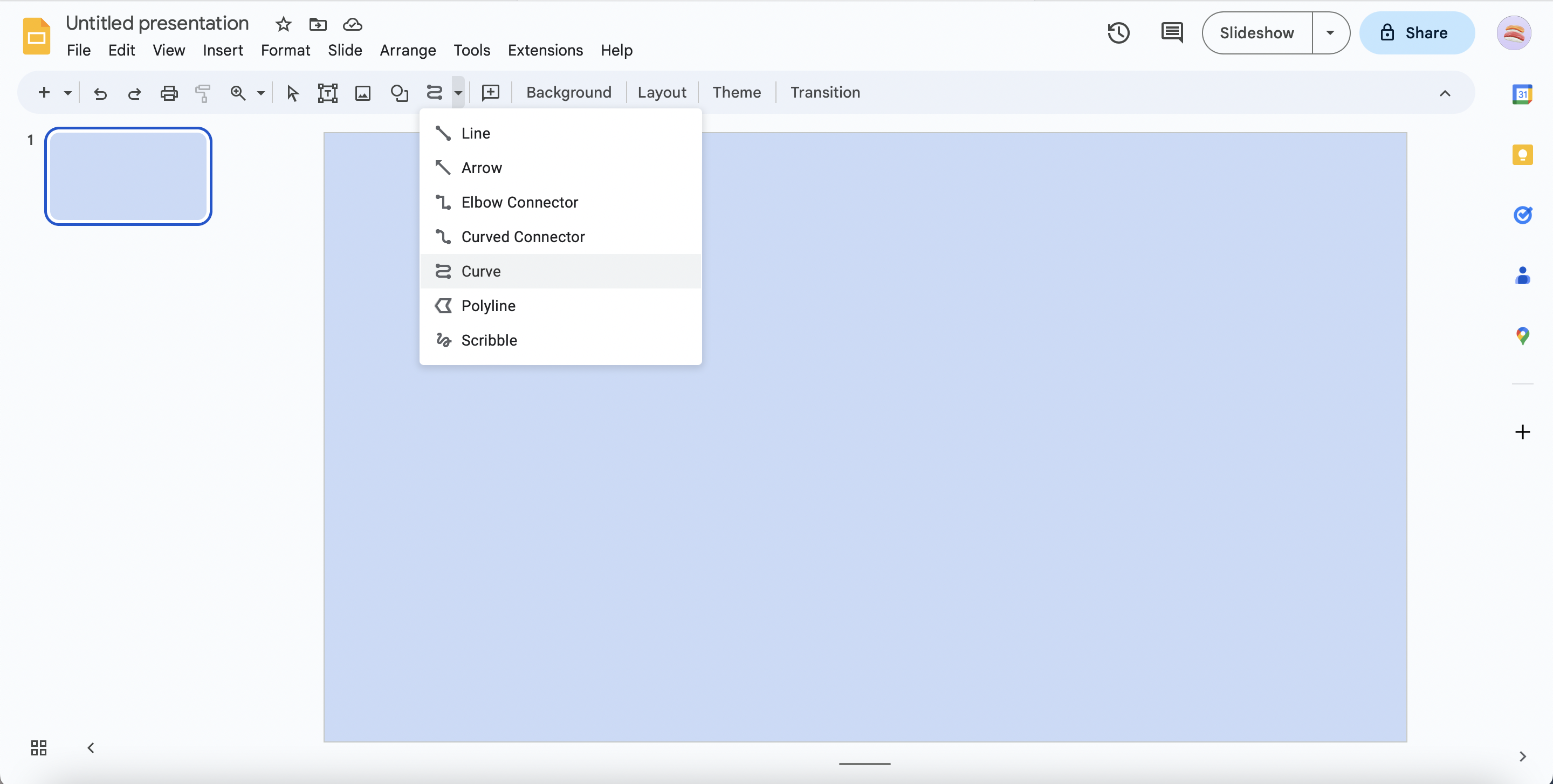Open version history via the clock icon
The height and width of the screenshot is (784, 1553).
point(1118,32)
